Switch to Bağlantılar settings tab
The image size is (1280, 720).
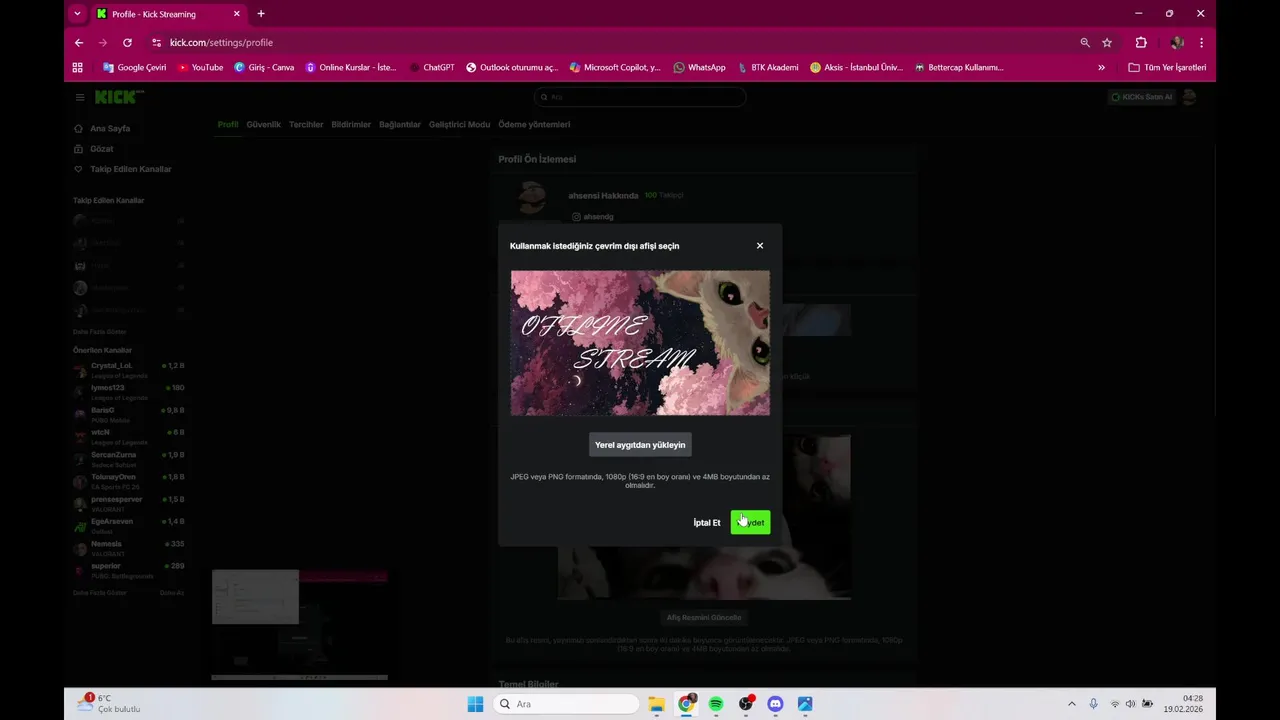click(400, 125)
